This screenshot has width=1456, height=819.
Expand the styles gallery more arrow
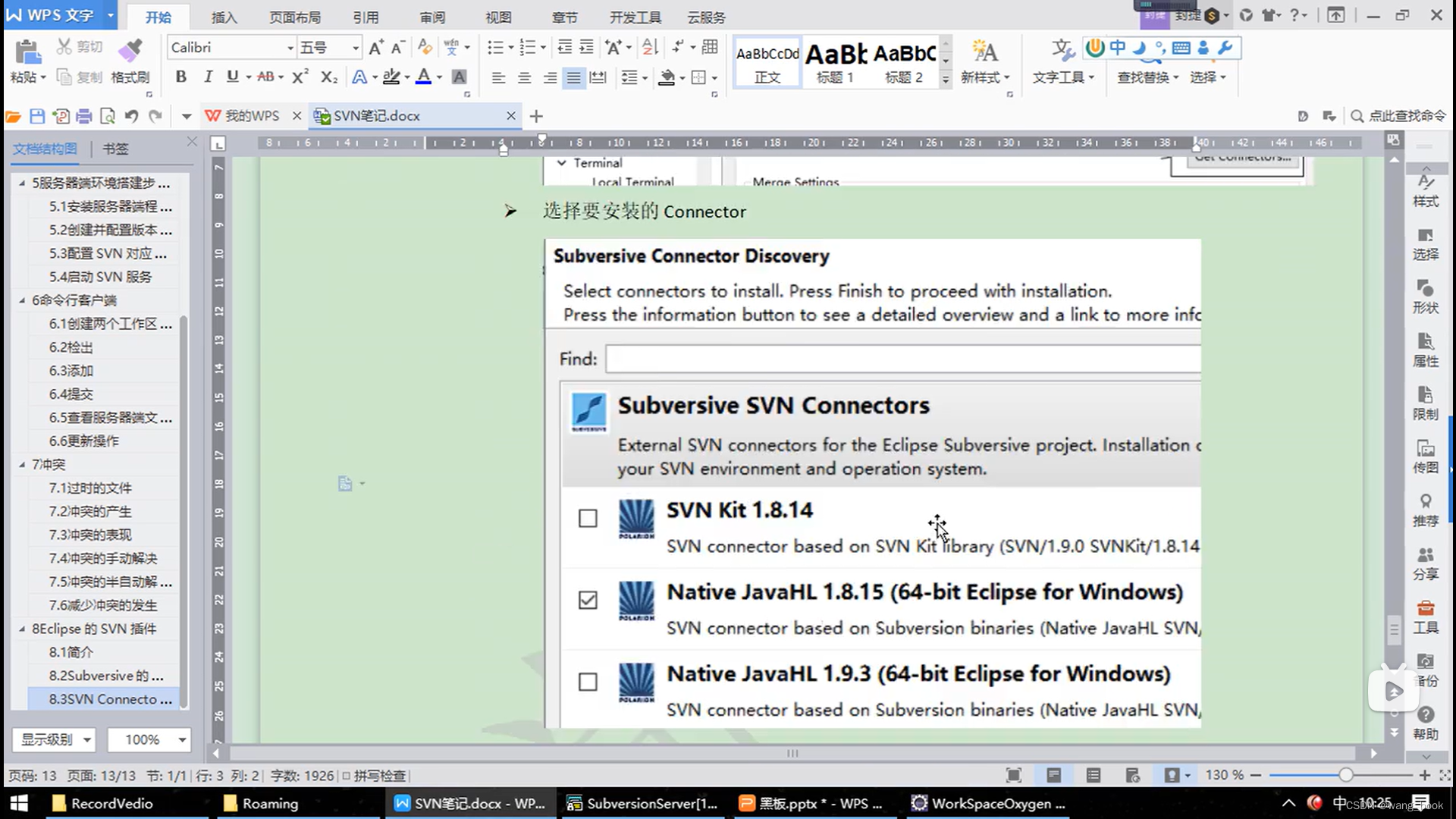(x=945, y=79)
